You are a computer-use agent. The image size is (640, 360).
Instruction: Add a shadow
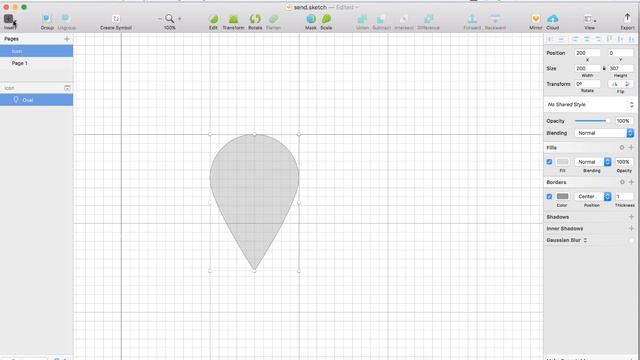tap(631, 217)
